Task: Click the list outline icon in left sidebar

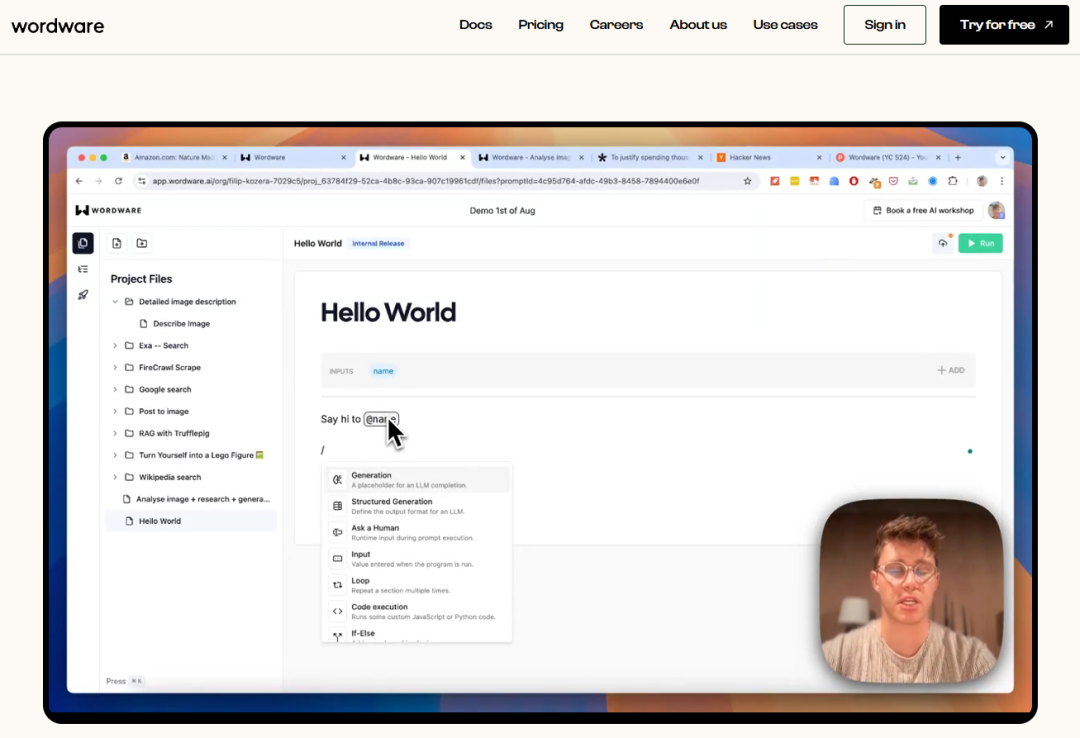Action: tap(83, 269)
